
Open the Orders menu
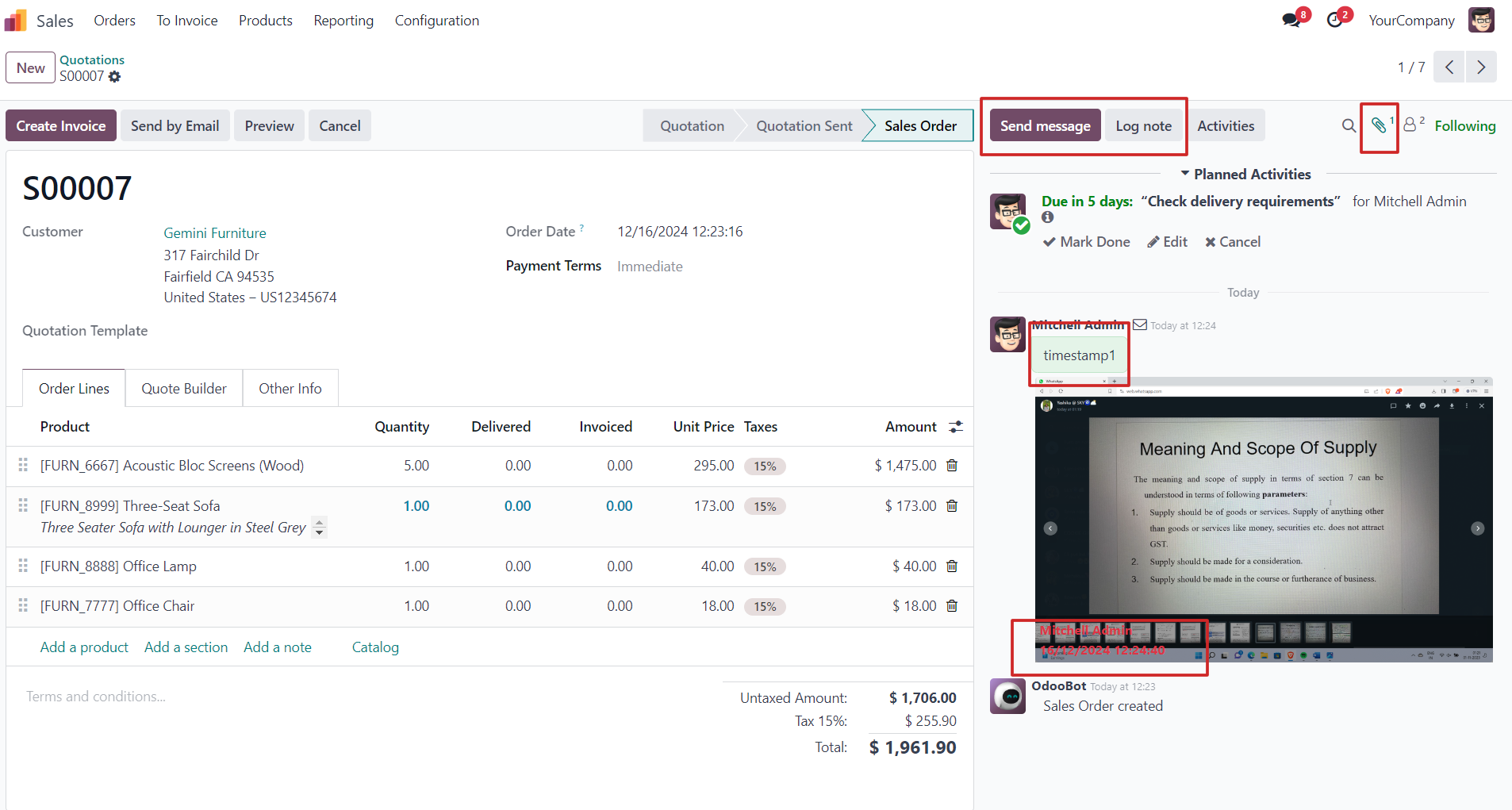tap(114, 21)
